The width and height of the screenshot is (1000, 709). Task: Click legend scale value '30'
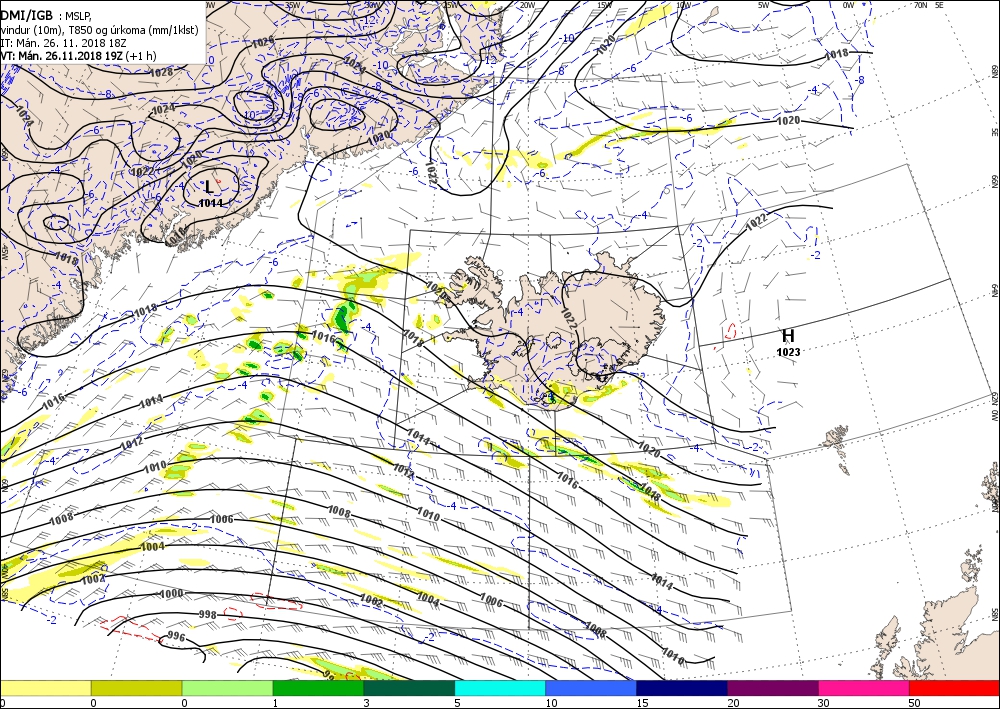point(824,703)
